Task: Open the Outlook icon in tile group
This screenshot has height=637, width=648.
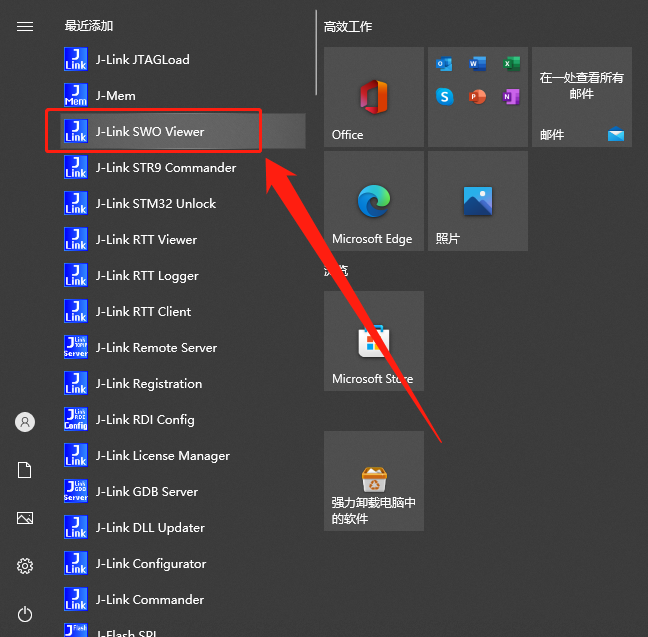Action: coord(444,64)
